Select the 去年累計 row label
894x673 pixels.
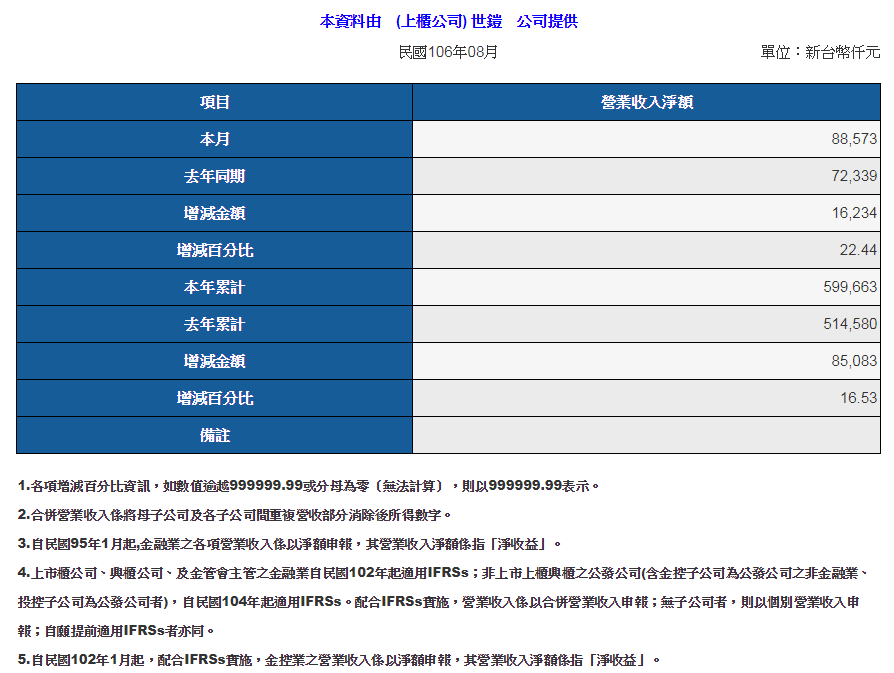coord(214,324)
